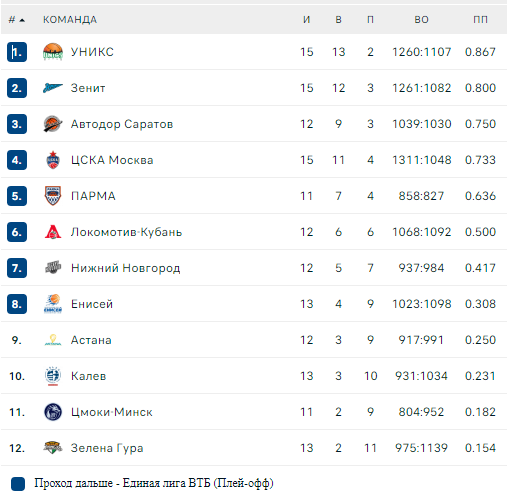Sort by И games played header
The image size is (507, 504).
(307, 20)
